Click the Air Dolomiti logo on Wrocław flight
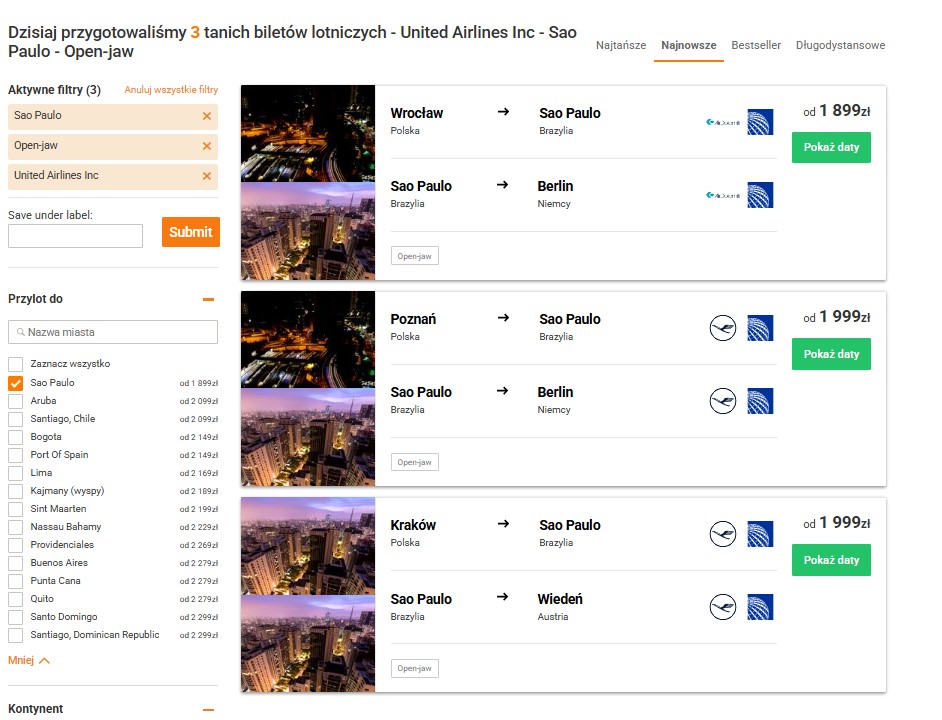The image size is (942, 720). (x=723, y=122)
